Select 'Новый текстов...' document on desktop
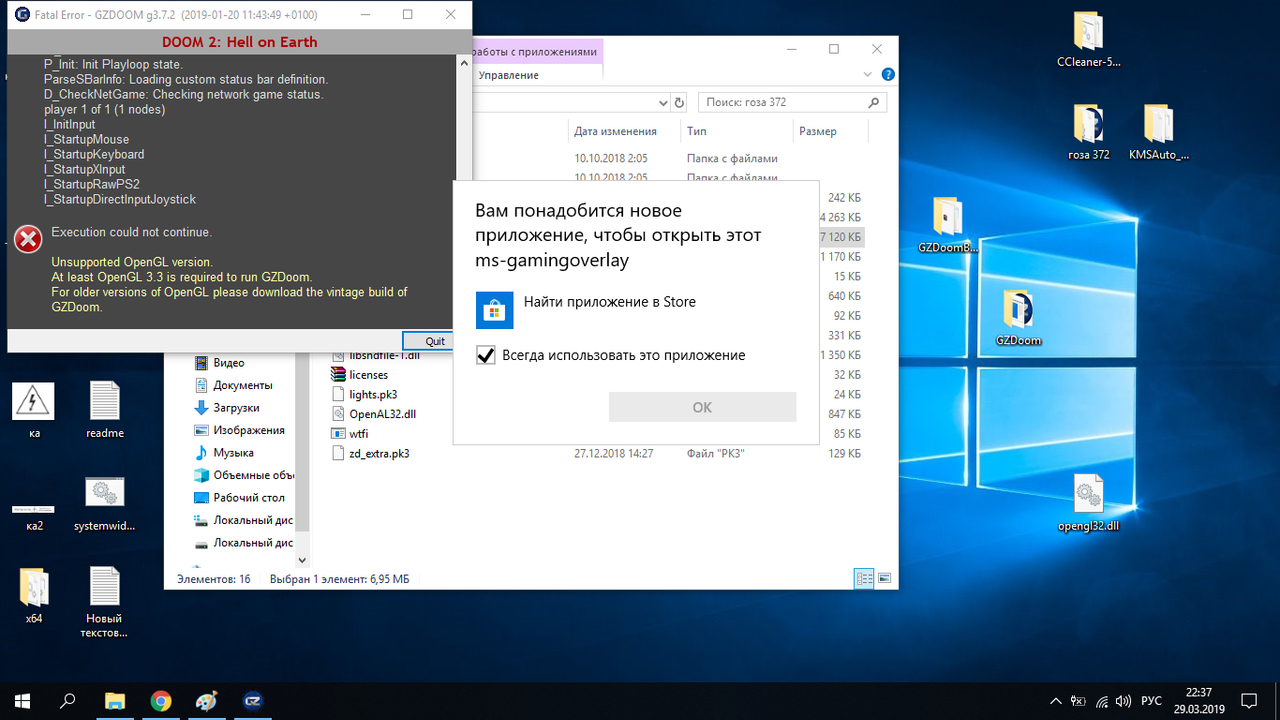1280x720 pixels. [x=104, y=602]
